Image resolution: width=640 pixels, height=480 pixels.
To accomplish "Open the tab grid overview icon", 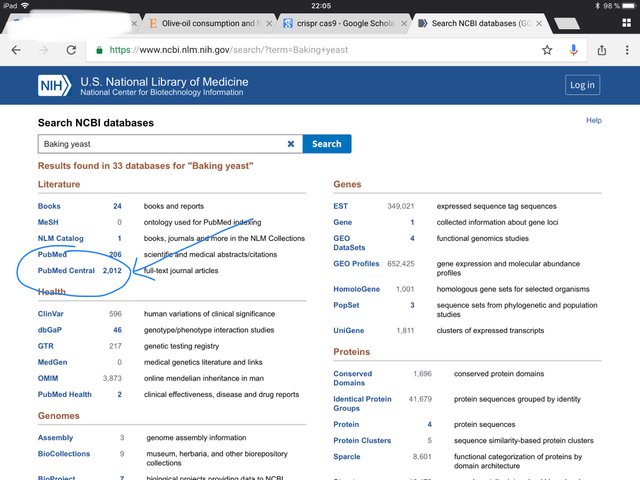I will tap(627, 23).
